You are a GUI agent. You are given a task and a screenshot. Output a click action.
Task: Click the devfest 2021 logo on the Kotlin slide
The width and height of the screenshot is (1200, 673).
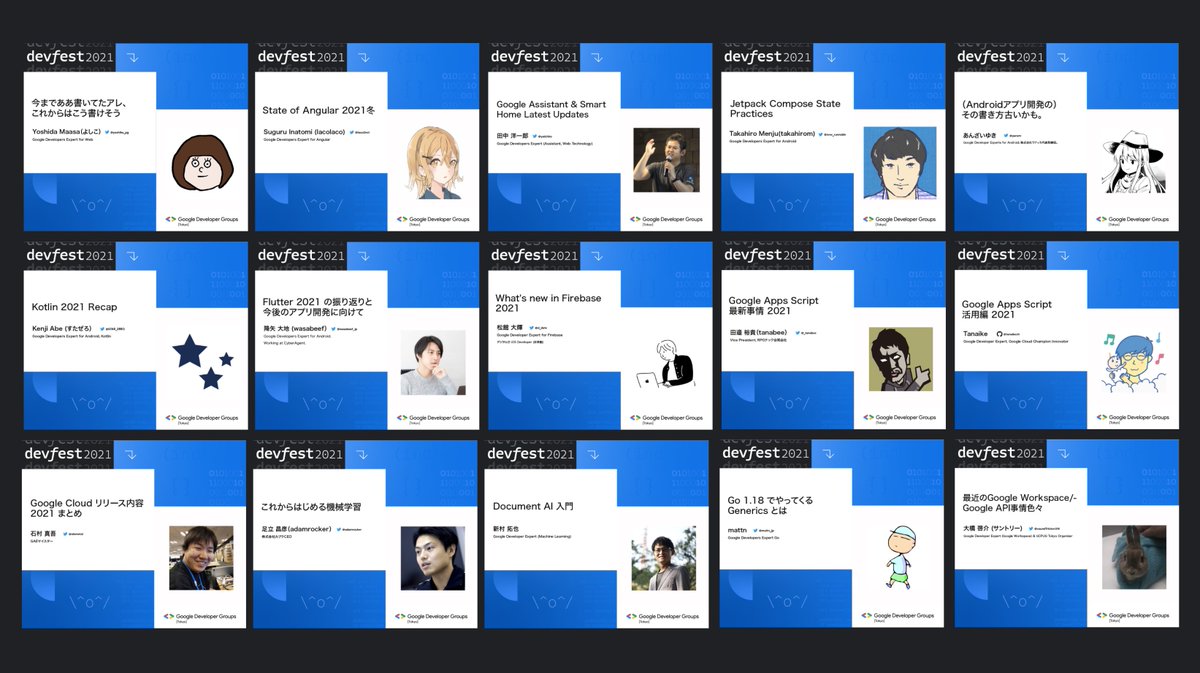click(69, 255)
